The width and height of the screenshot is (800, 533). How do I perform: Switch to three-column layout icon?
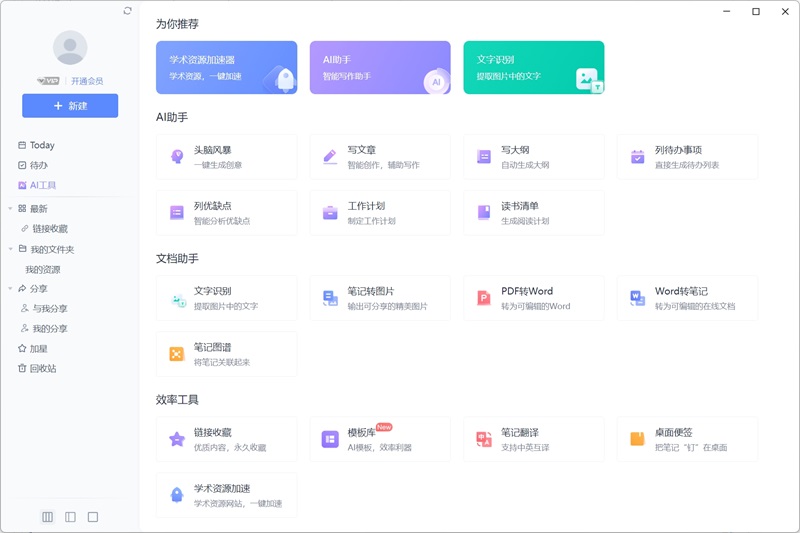[x=47, y=517]
